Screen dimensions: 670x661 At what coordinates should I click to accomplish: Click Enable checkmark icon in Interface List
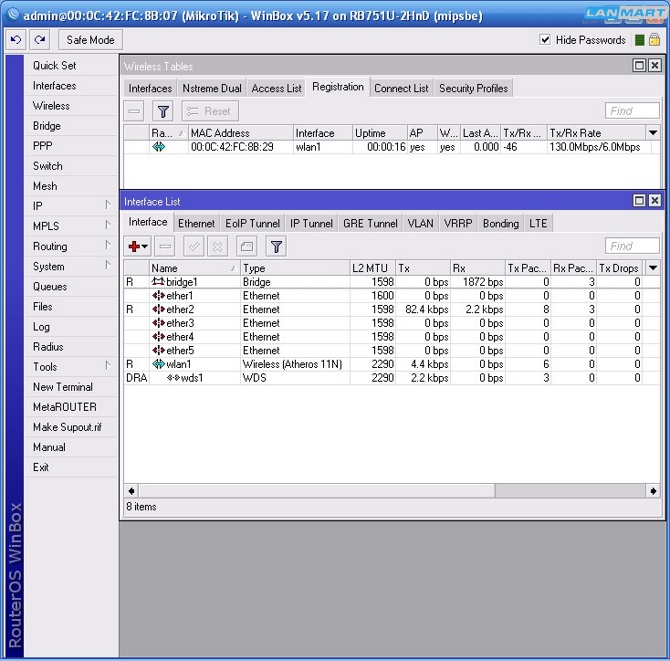pos(194,247)
